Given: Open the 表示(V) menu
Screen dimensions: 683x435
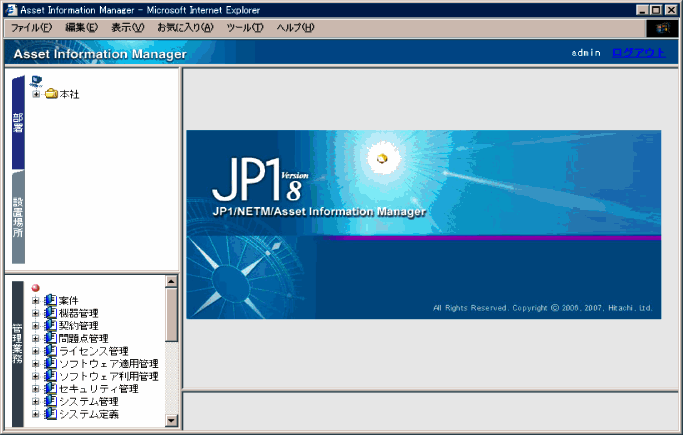Looking at the screenshot, I should 128,28.
